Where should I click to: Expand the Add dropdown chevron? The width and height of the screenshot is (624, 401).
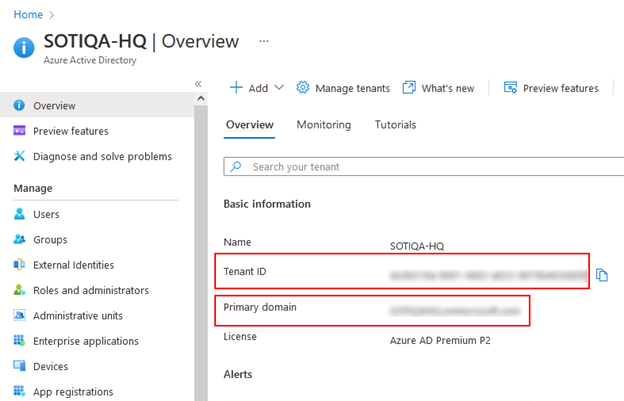coord(279,87)
